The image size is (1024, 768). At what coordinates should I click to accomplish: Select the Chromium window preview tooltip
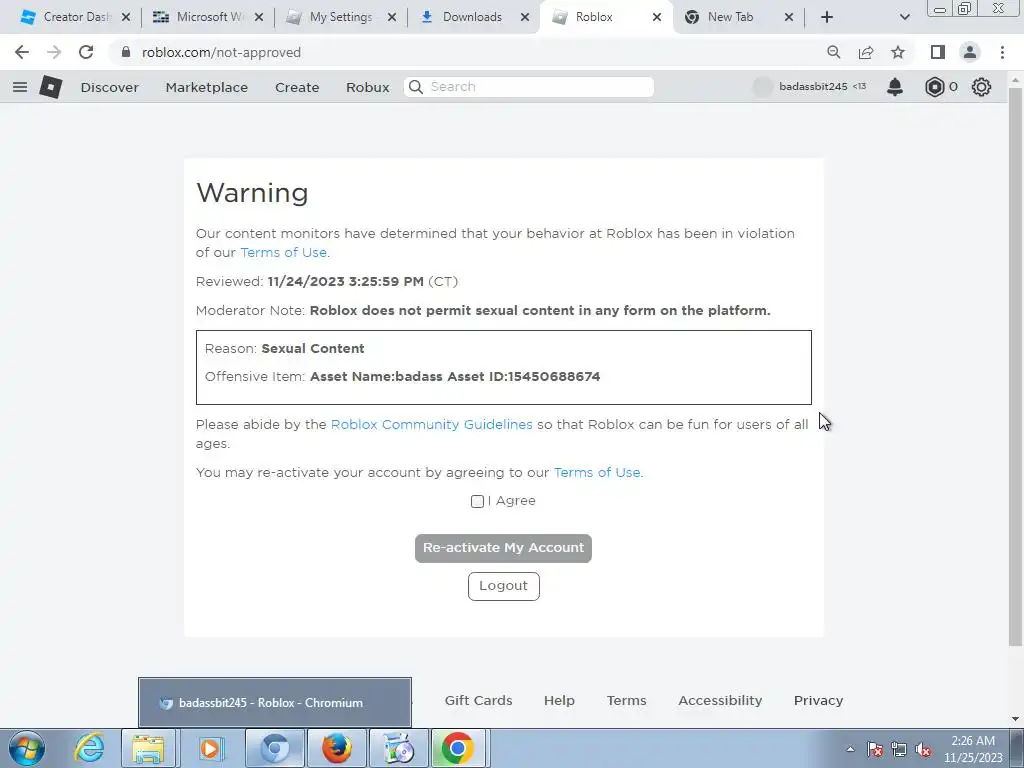(275, 703)
